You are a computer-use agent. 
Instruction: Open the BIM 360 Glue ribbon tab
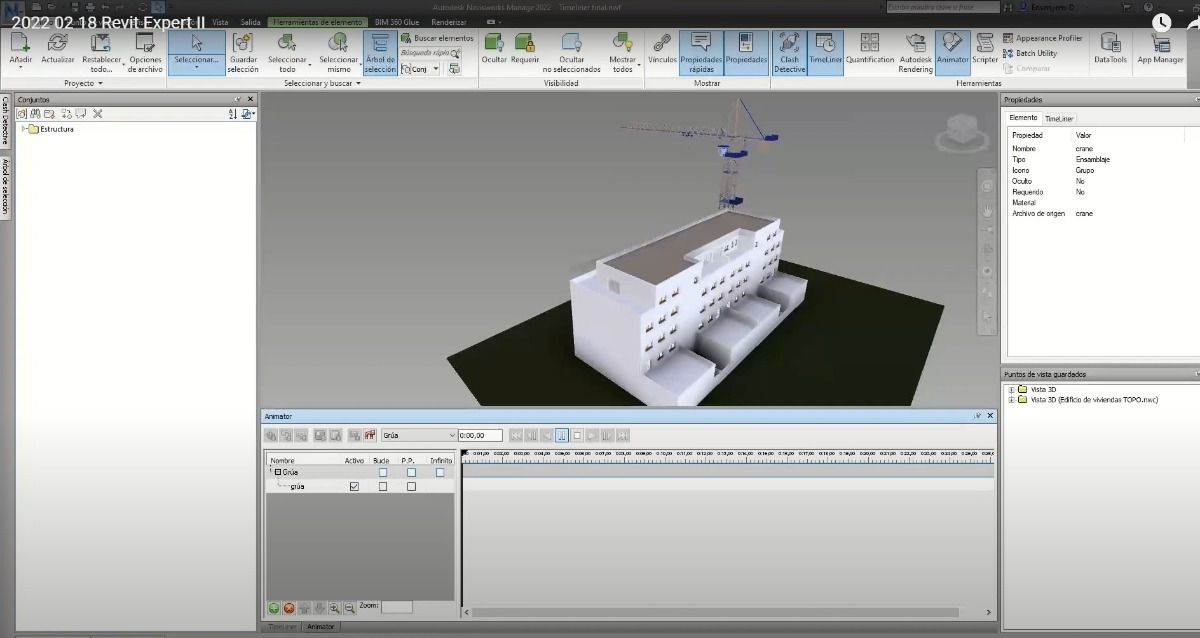[x=395, y=21]
